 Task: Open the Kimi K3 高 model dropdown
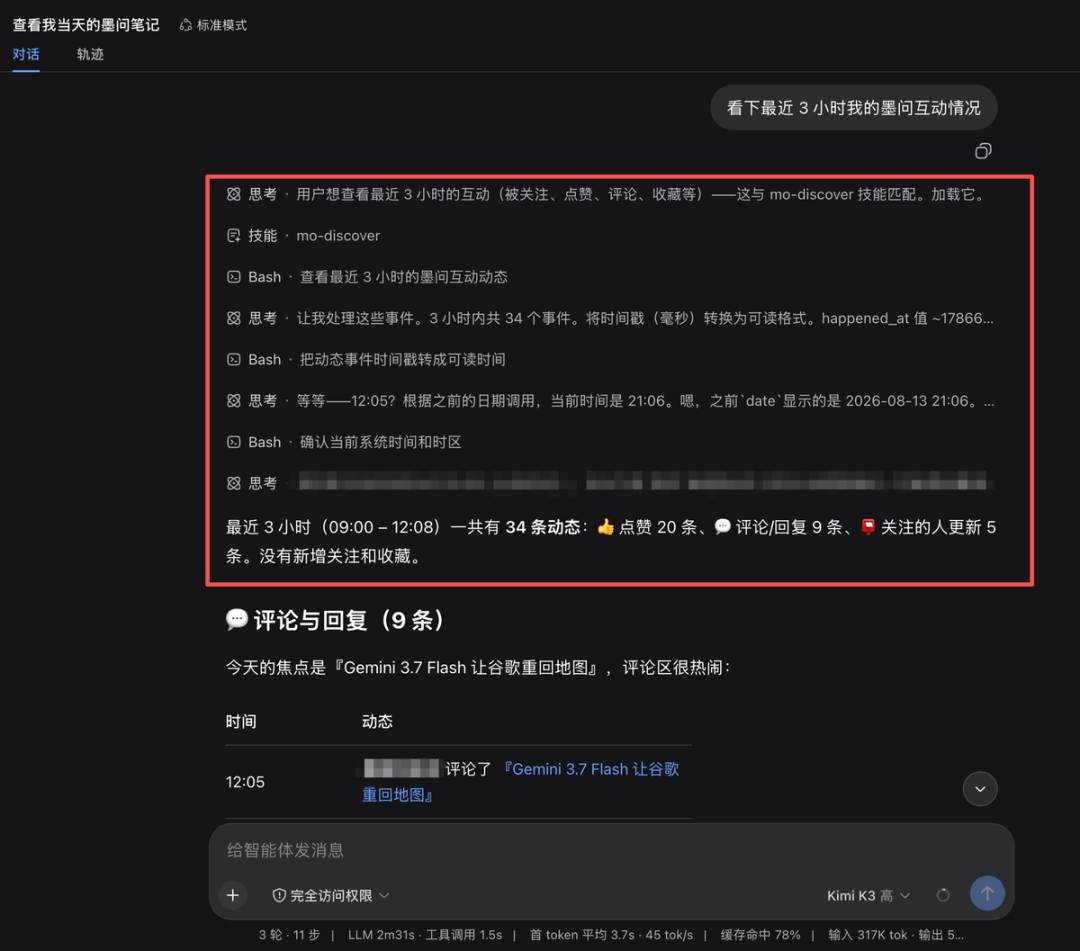869,895
